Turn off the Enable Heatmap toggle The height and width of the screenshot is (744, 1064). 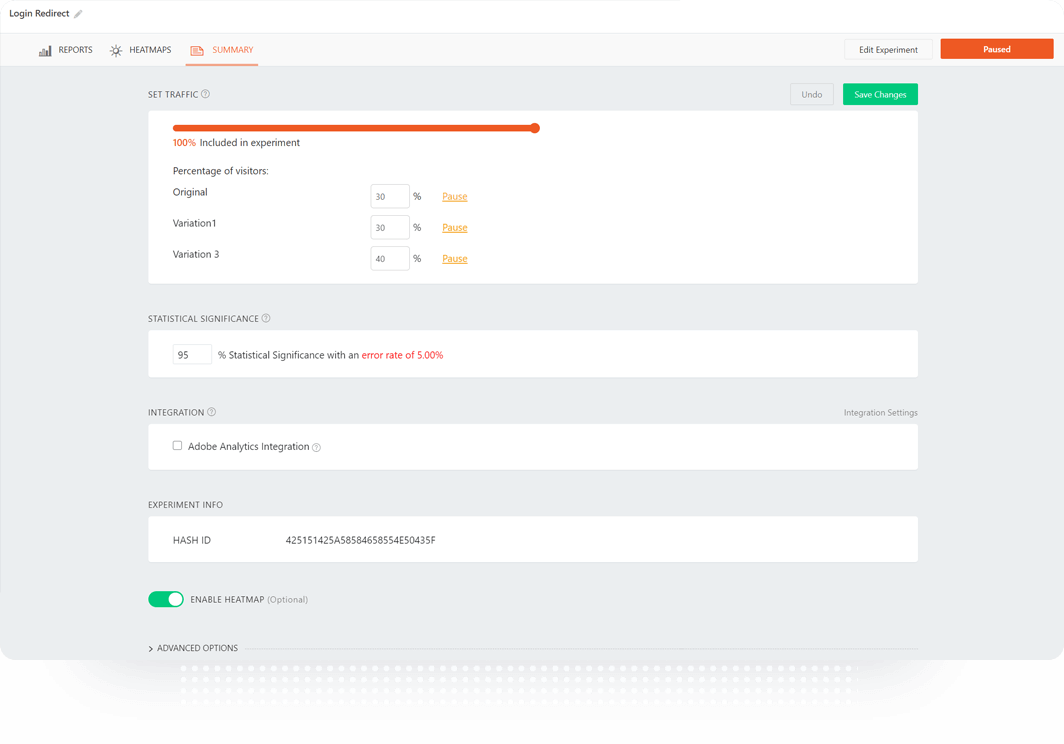click(x=166, y=599)
